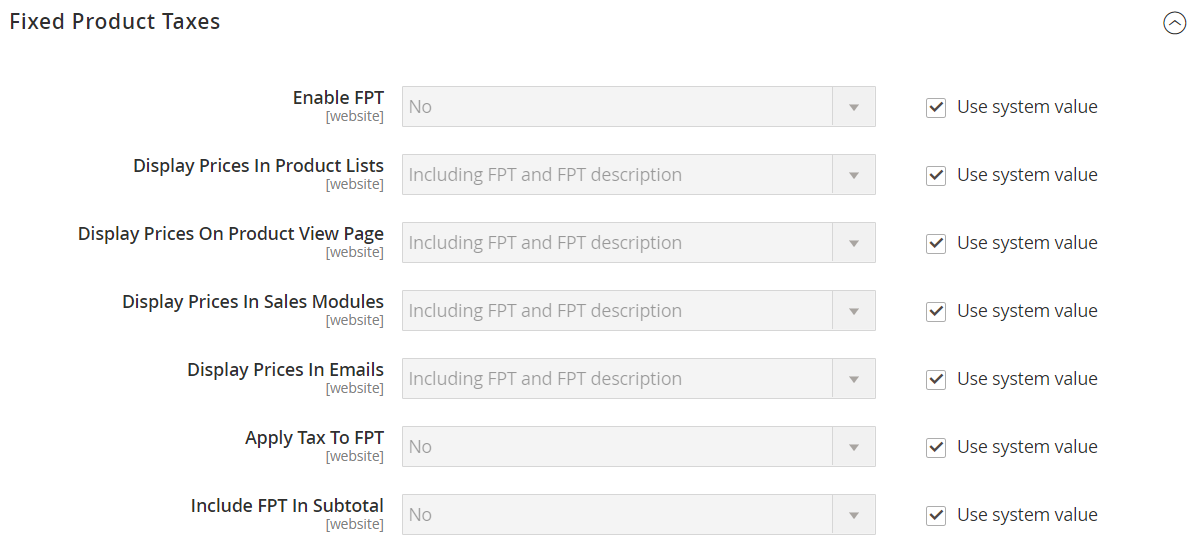Screen dimensions: 1198x551
Task: Uncheck Use system value for Enable FPT
Action: [x=936, y=108]
